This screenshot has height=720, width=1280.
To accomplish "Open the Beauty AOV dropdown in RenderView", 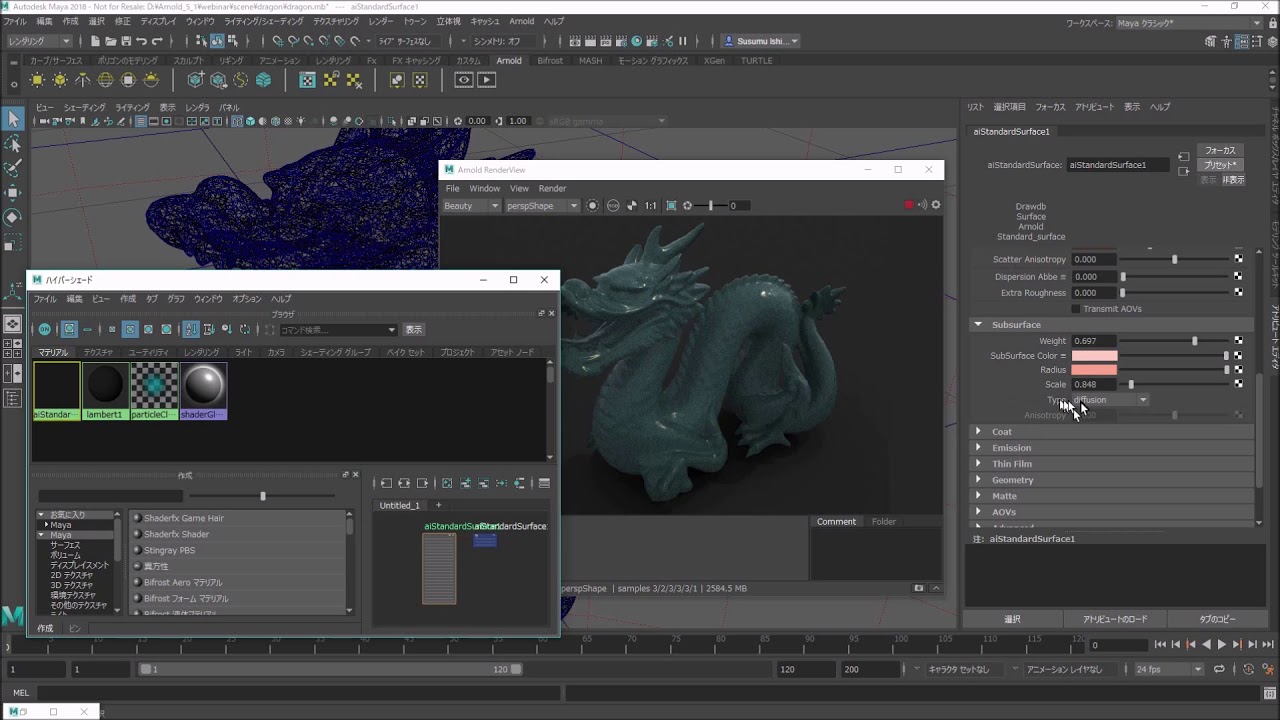I will pyautogui.click(x=470, y=206).
